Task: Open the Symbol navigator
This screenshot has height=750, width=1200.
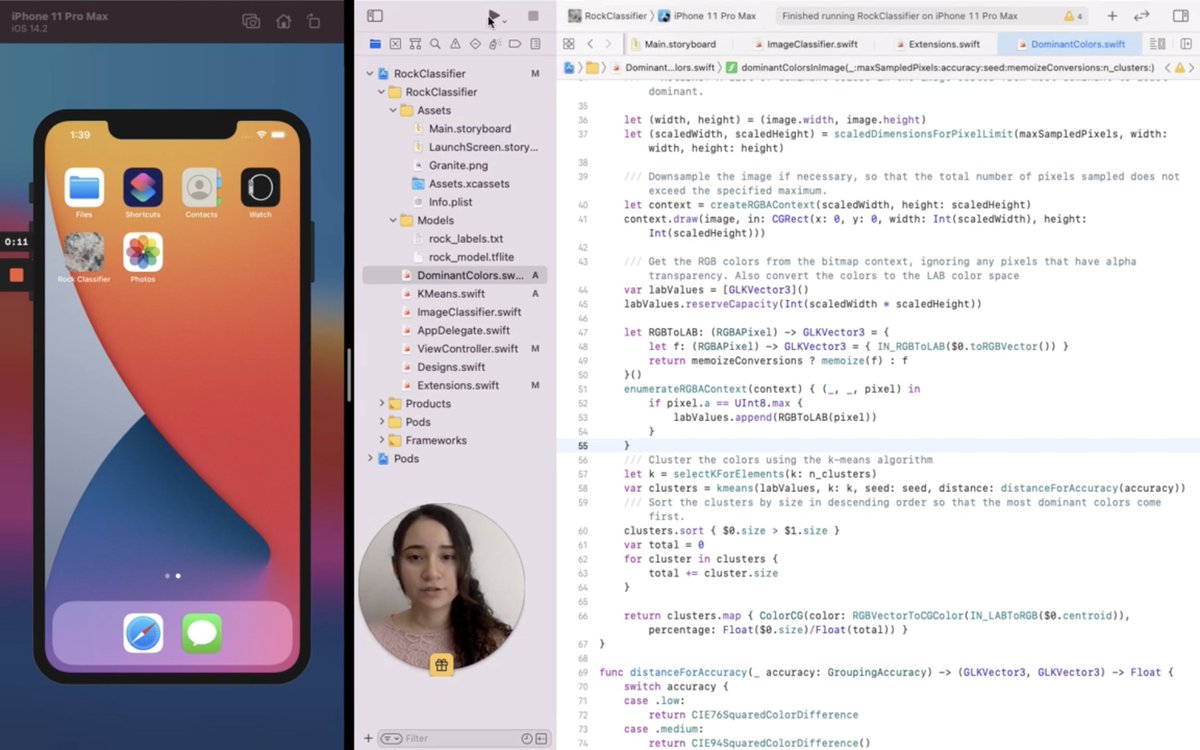Action: 415,44
